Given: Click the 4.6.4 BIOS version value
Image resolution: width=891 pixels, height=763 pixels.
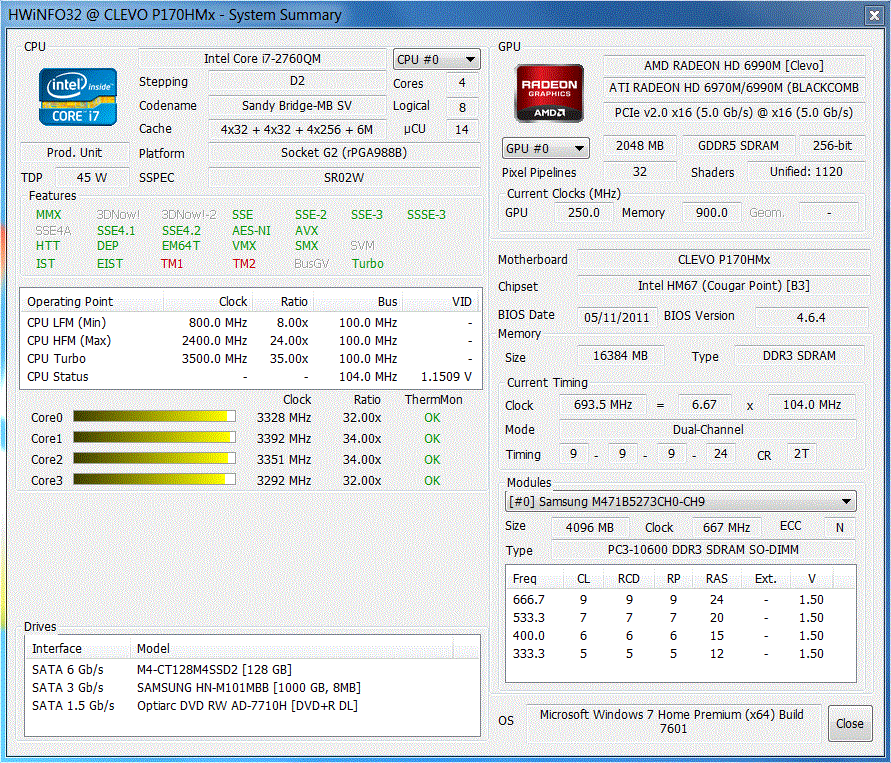Looking at the screenshot, I should pyautogui.click(x=811, y=318).
